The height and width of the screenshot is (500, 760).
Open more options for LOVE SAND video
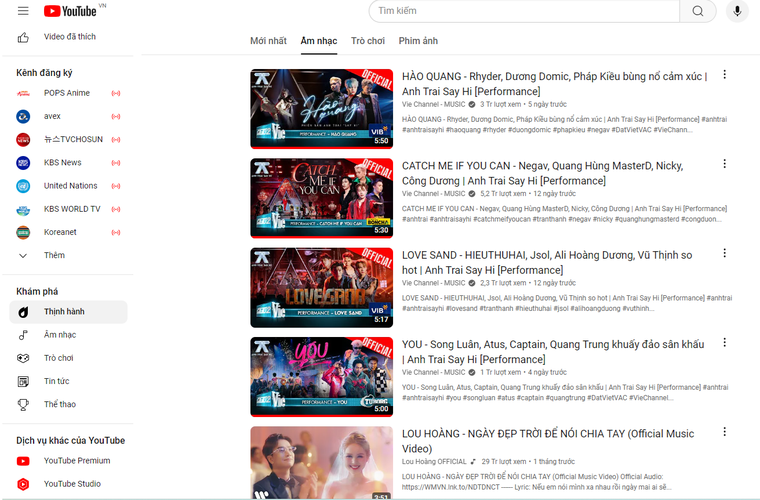click(x=724, y=253)
